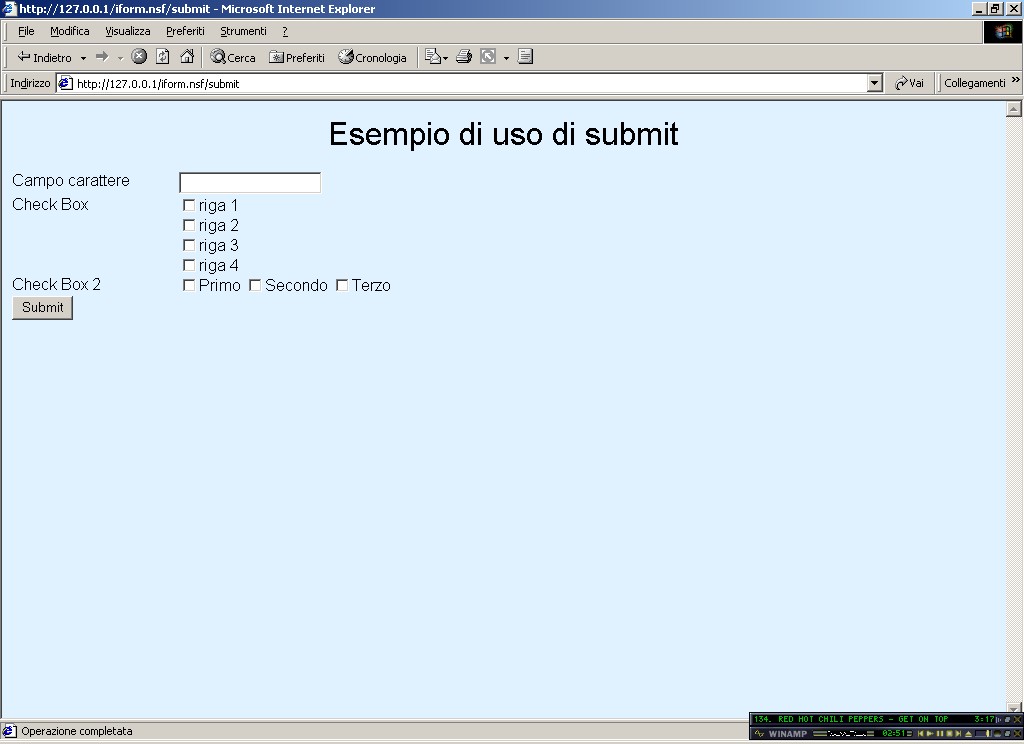1024x744 pixels.
Task: Click the page icon in address bar
Action: point(65,84)
